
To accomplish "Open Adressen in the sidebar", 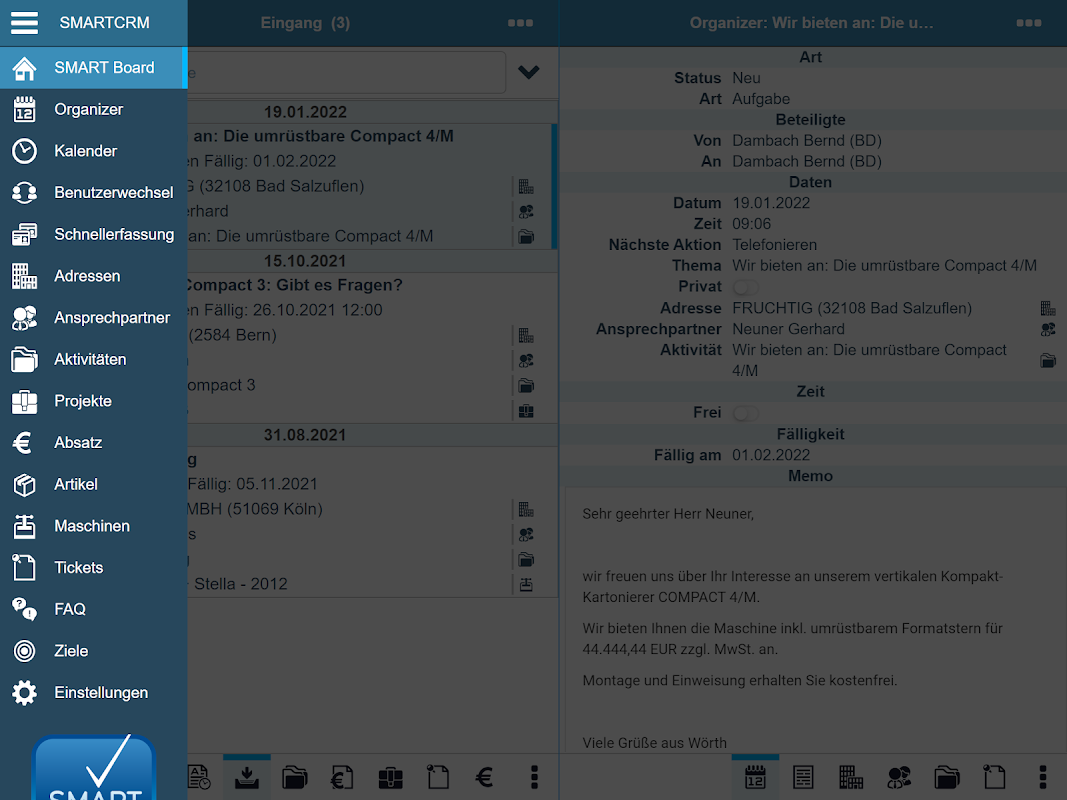I will click(93, 276).
